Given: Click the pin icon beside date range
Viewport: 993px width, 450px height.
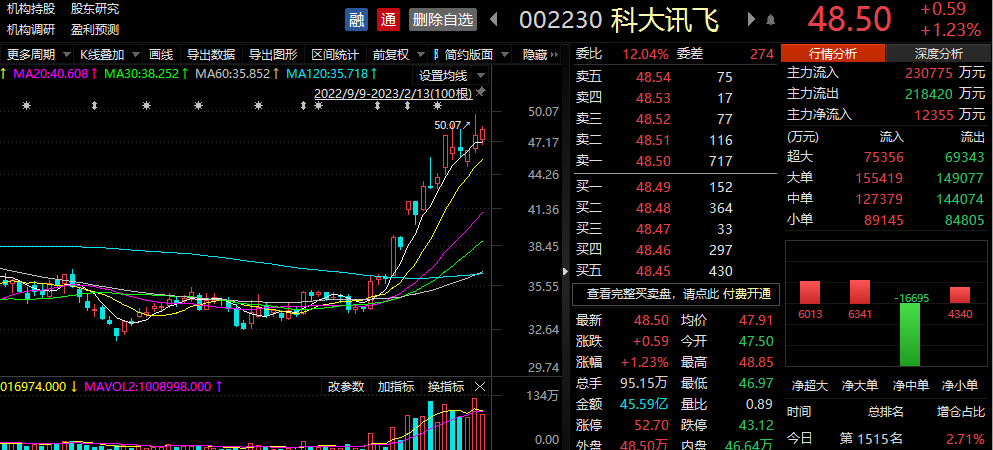Looking at the screenshot, I should [481, 92].
